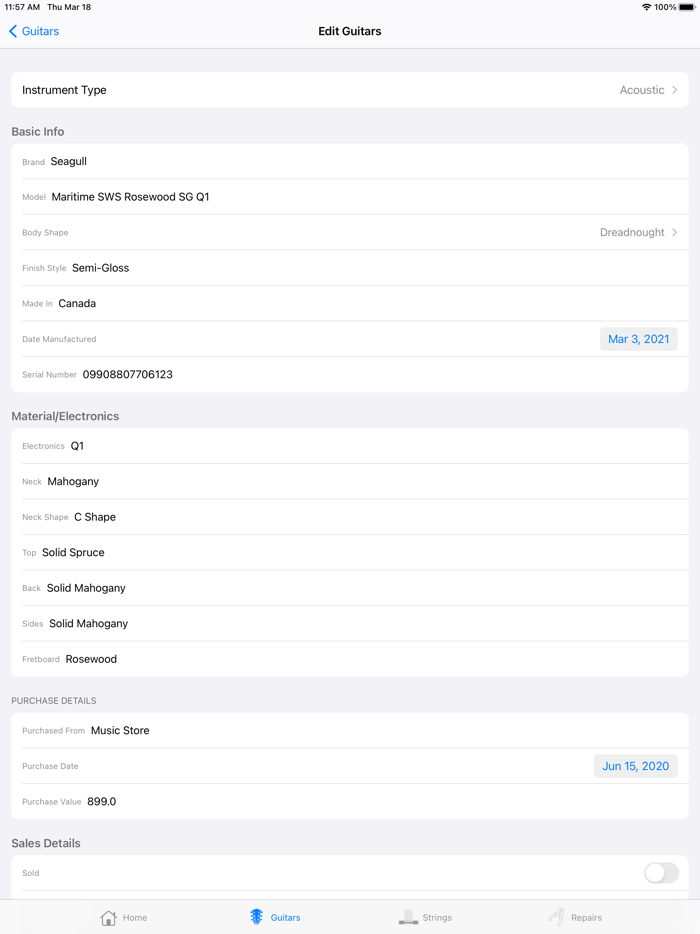Image resolution: width=700 pixels, height=934 pixels.
Task: Tap the Strings tab icon
Action: click(x=408, y=917)
